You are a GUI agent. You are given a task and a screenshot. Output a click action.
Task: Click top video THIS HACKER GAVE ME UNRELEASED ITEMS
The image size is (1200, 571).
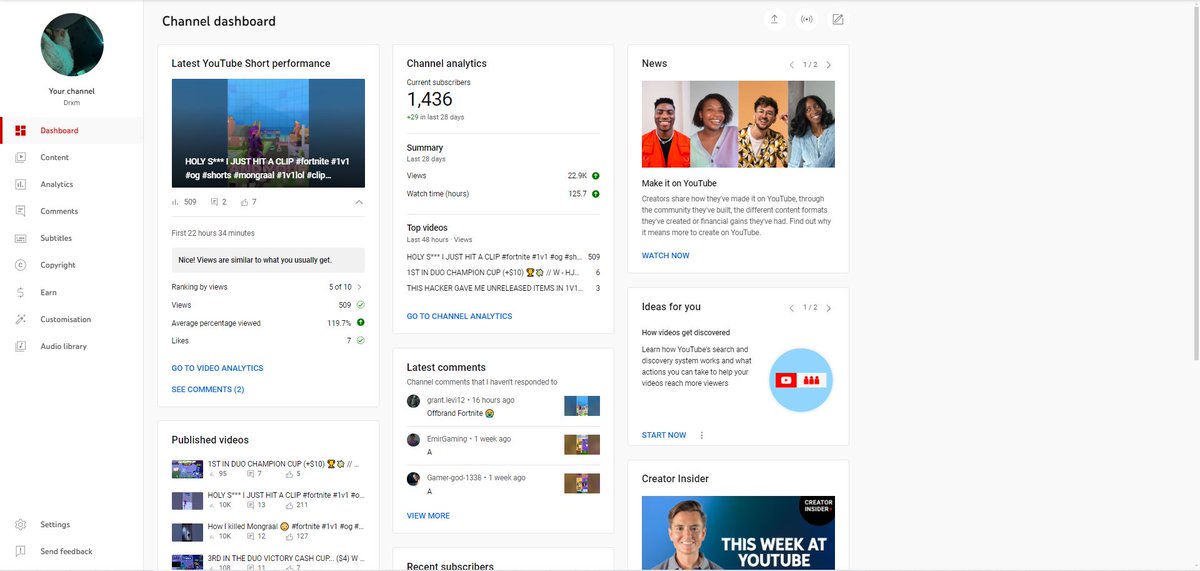pyautogui.click(x=503, y=288)
